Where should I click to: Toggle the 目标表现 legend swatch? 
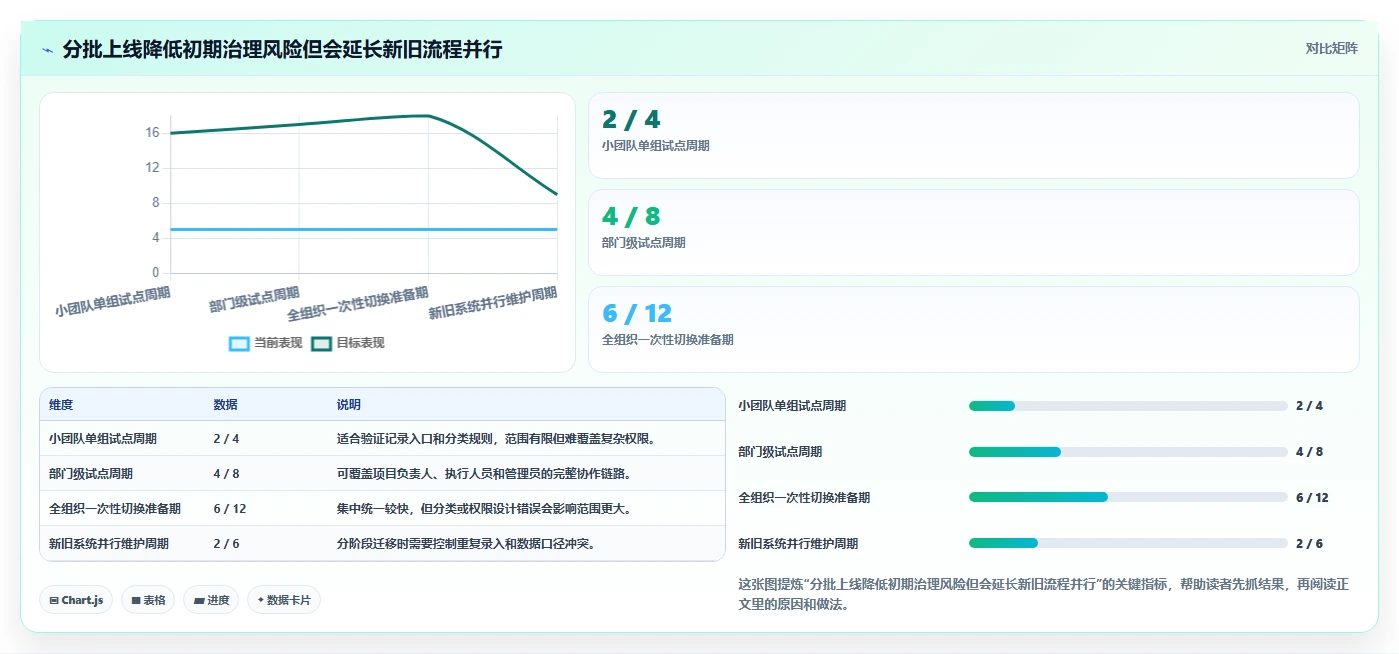point(322,343)
